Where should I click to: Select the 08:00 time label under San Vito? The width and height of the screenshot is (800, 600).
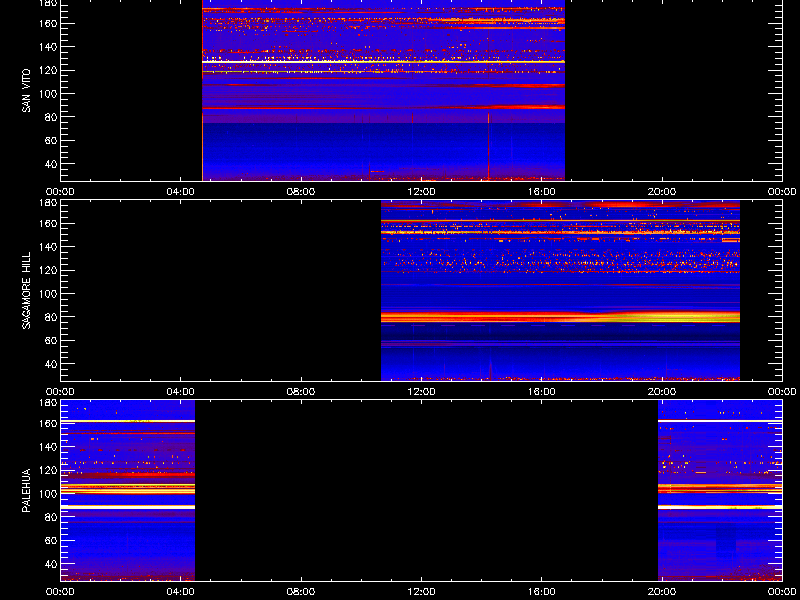(301, 192)
